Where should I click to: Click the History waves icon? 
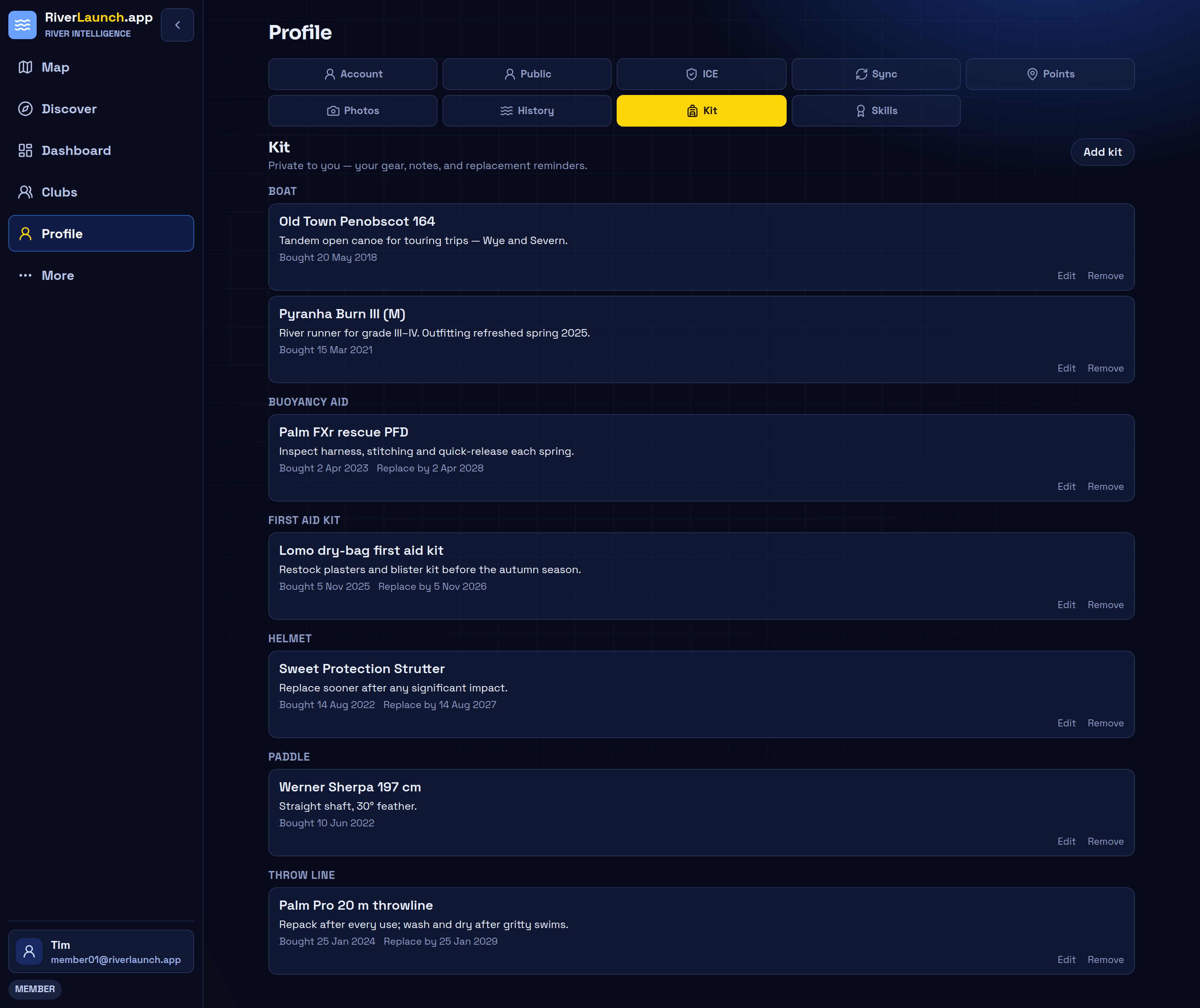coord(507,111)
